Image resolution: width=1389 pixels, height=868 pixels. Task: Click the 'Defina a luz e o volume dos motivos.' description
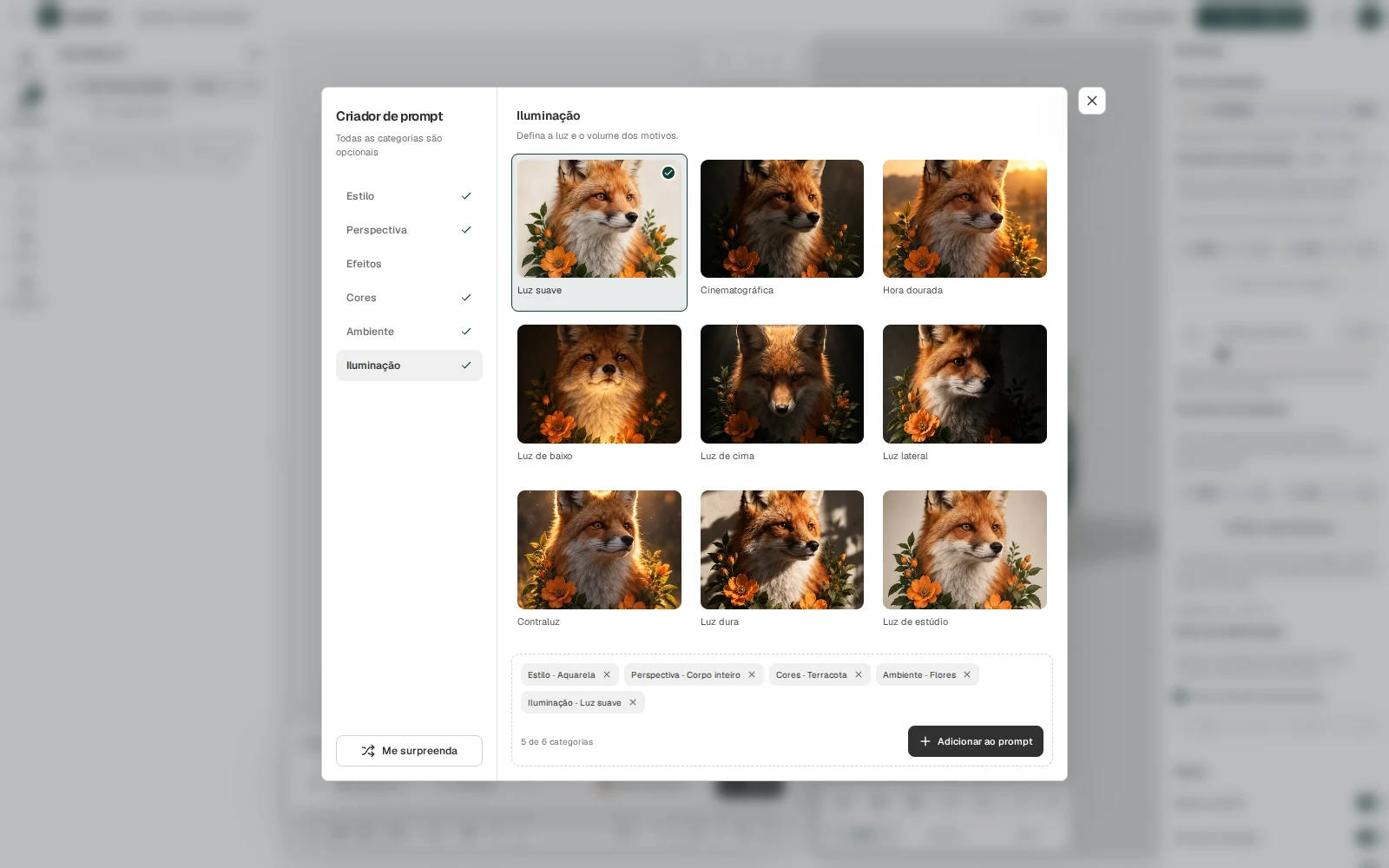click(597, 135)
